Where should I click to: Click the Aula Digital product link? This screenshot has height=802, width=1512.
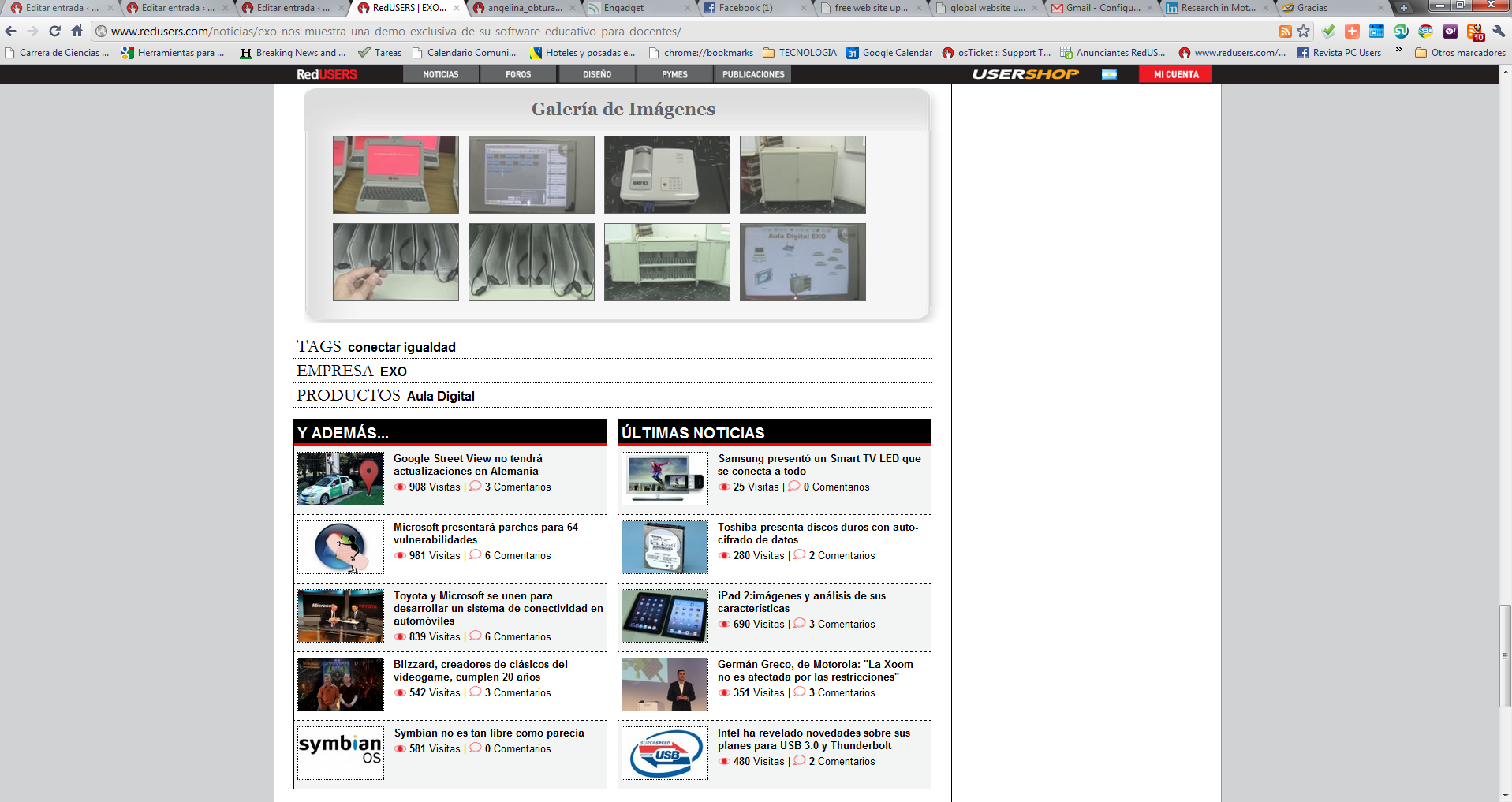click(441, 396)
